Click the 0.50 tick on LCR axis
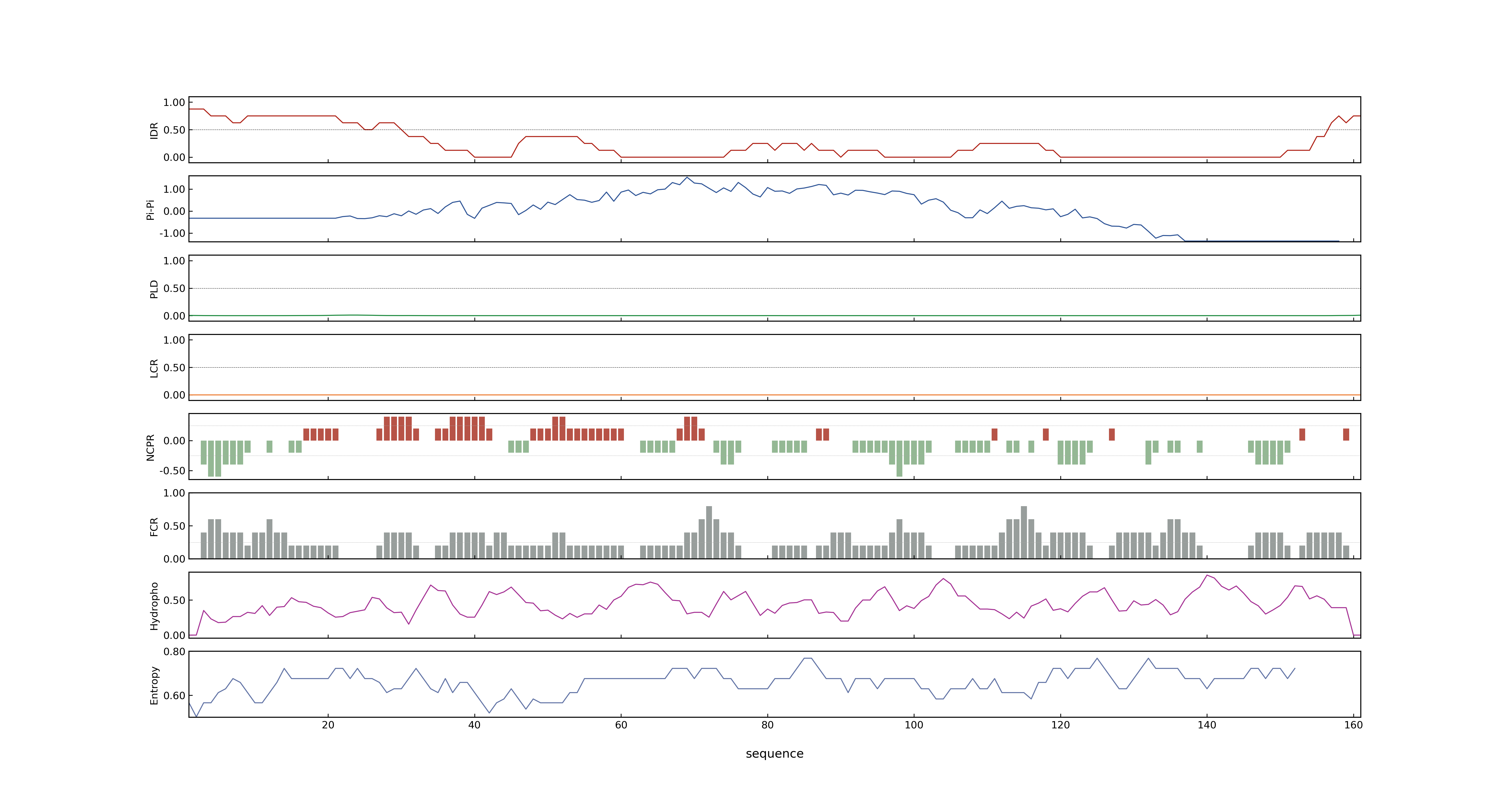 coord(174,367)
